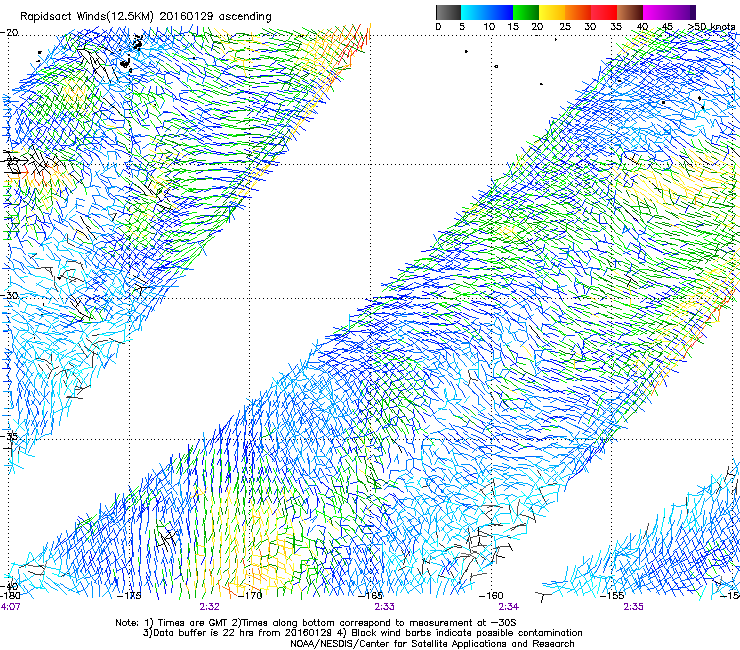Click the '-20' latitude label at the top left
The width and height of the screenshot is (740, 650).
10,33
